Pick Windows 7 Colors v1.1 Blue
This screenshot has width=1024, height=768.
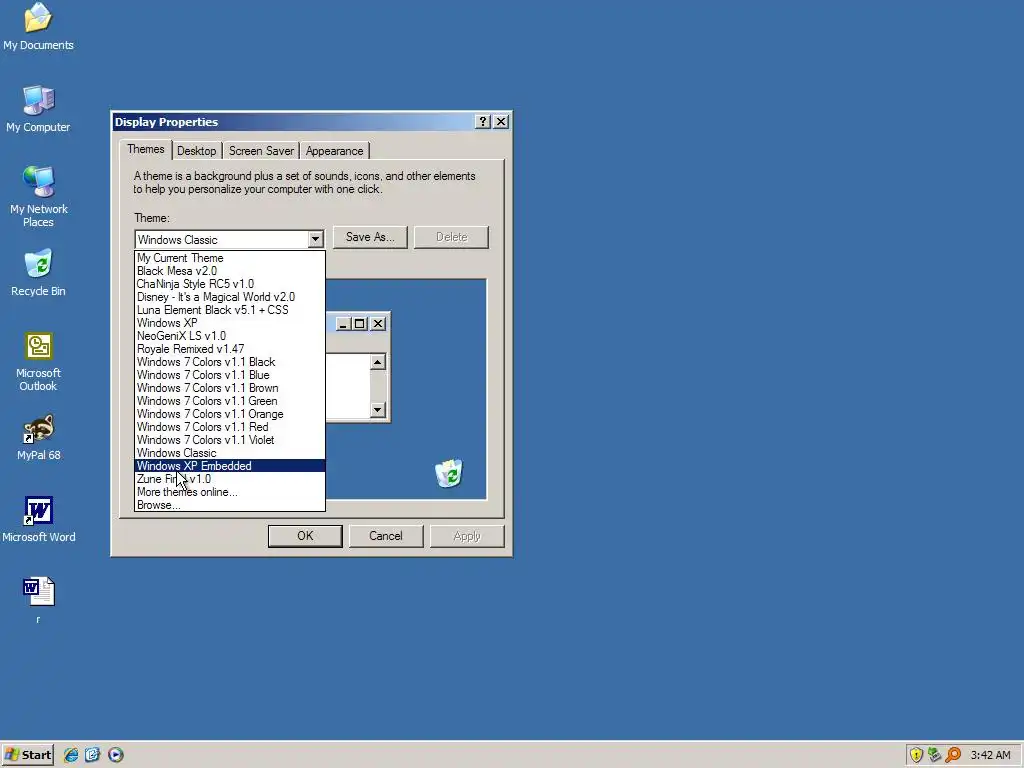click(230, 376)
